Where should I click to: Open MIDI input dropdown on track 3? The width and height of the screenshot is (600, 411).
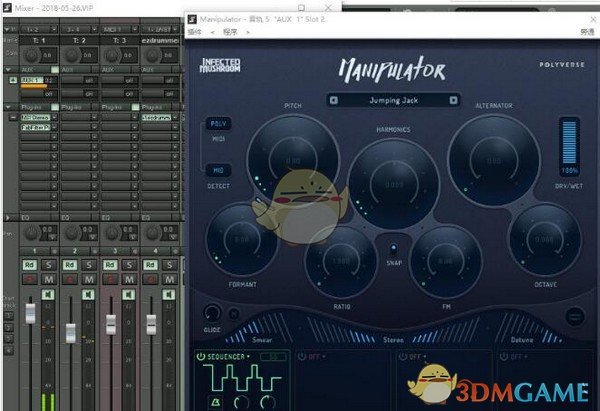[119, 29]
